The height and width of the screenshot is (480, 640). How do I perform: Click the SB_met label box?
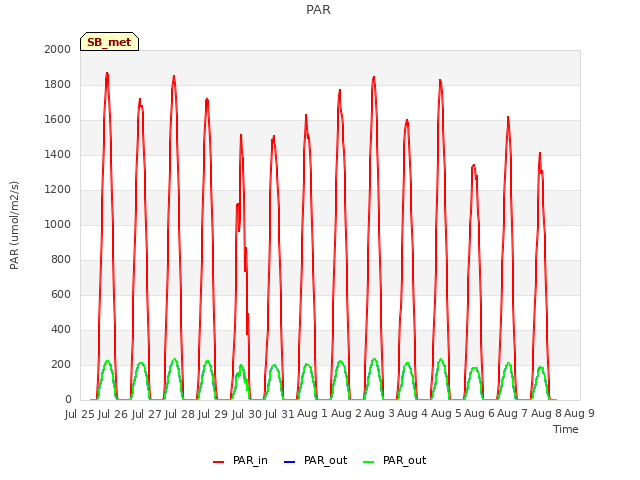109,42
